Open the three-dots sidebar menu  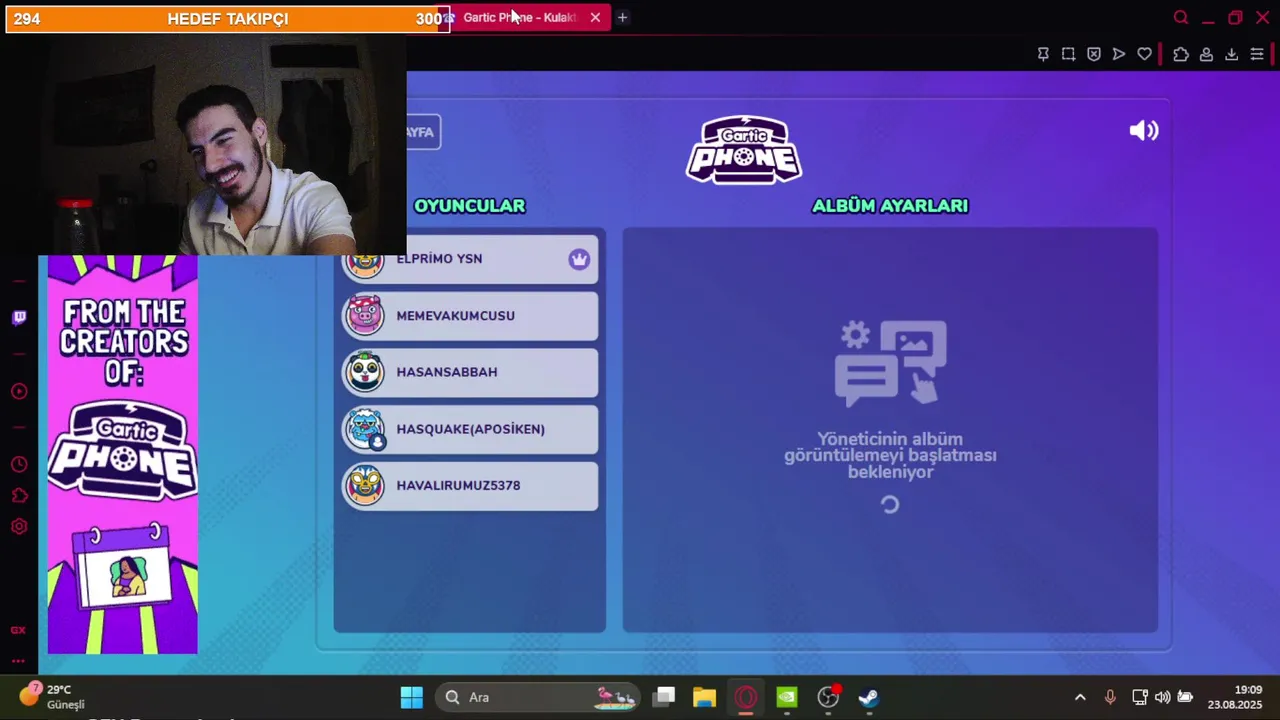coord(18,661)
